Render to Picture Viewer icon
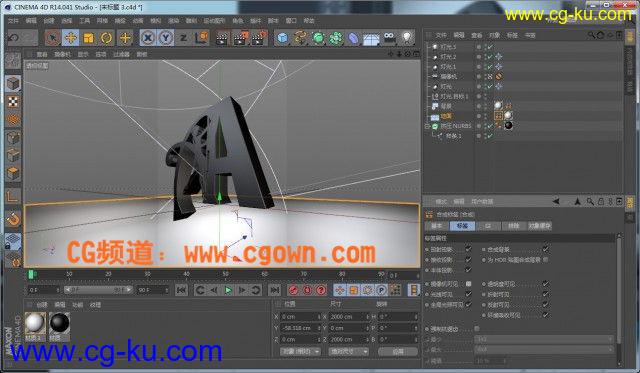 click(x=240, y=38)
